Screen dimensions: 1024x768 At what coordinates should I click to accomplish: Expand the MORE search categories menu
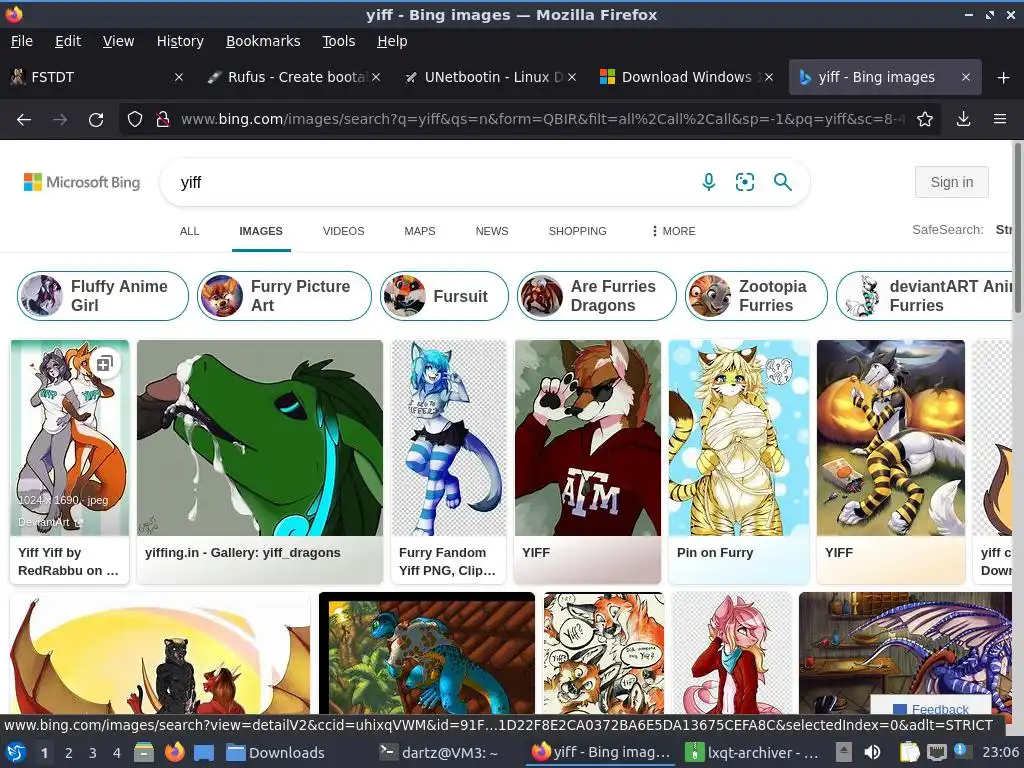coord(673,231)
